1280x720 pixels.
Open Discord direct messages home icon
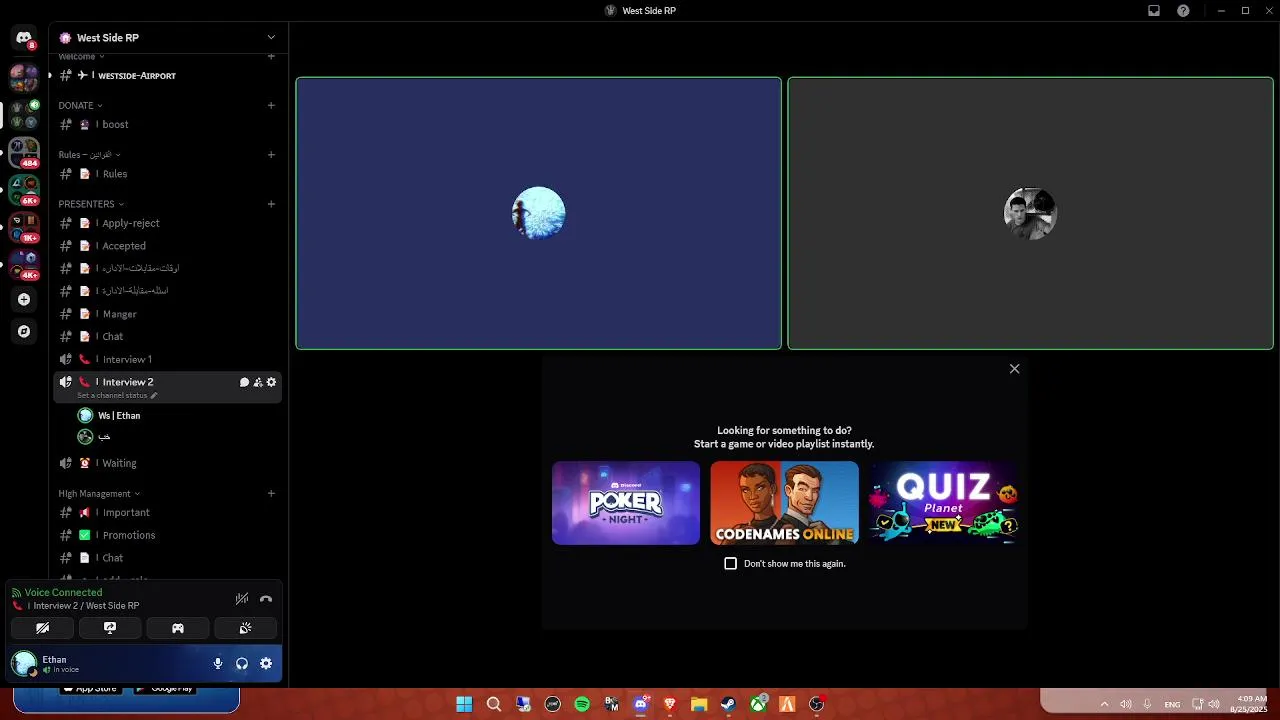click(24, 37)
